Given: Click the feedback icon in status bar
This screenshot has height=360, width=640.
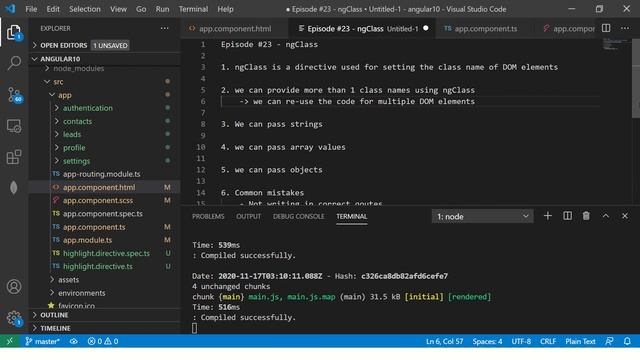Looking at the screenshot, I should 609,341.
